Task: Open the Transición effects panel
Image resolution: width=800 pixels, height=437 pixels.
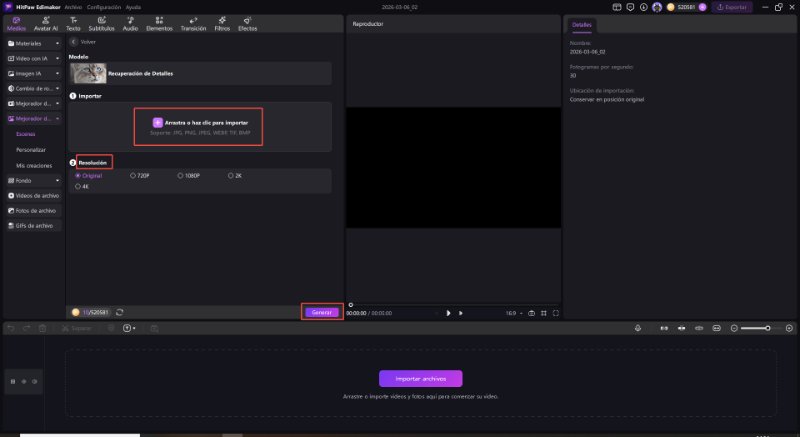Action: pyautogui.click(x=193, y=24)
